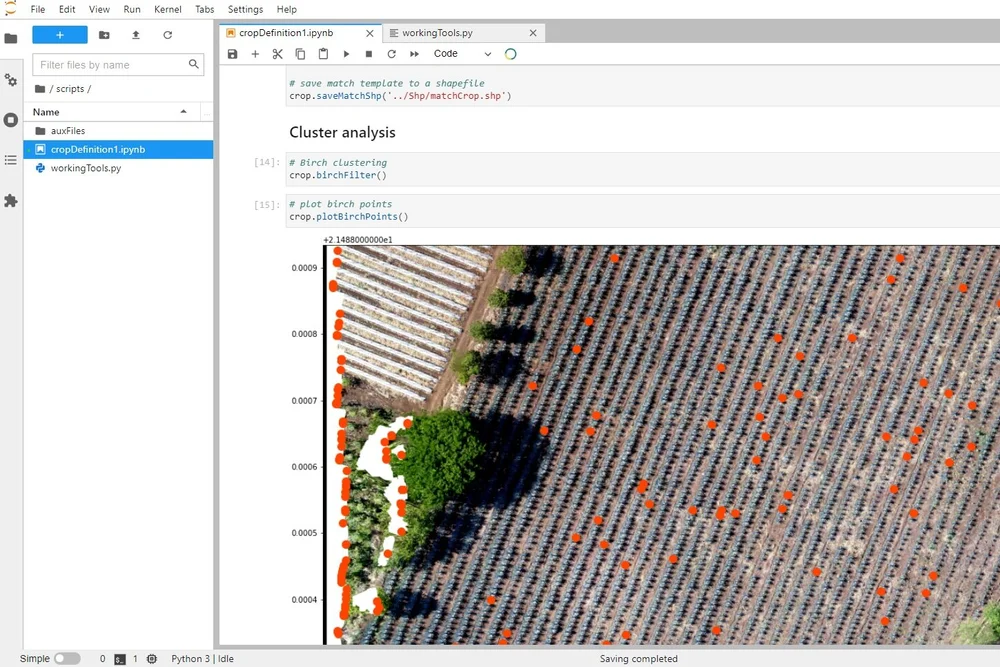Navigate to scripts via breadcrumb

(69, 88)
